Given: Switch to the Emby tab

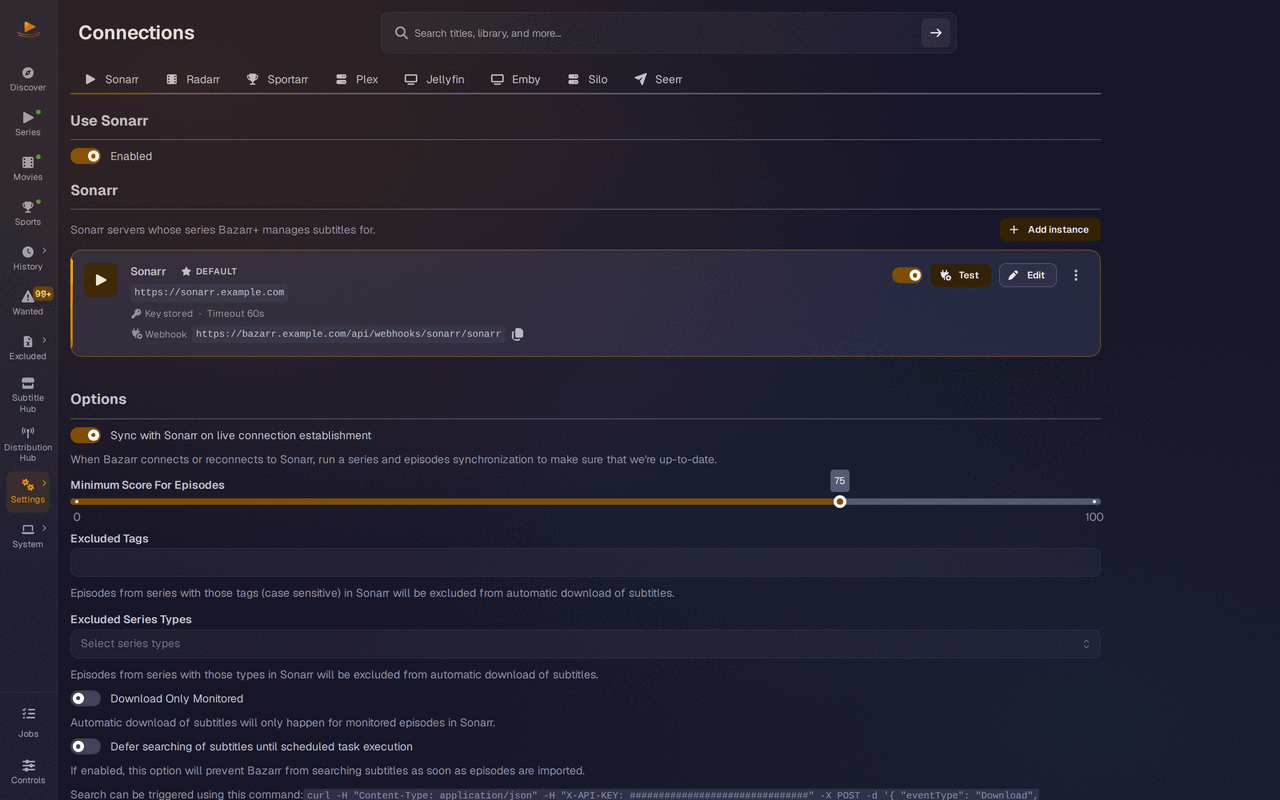Looking at the screenshot, I should 515,79.
